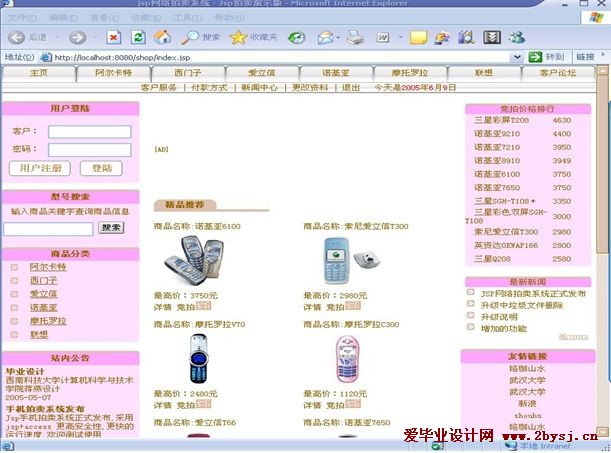
Task: Open 客户服务 in the sub menu
Action: [x=159, y=88]
